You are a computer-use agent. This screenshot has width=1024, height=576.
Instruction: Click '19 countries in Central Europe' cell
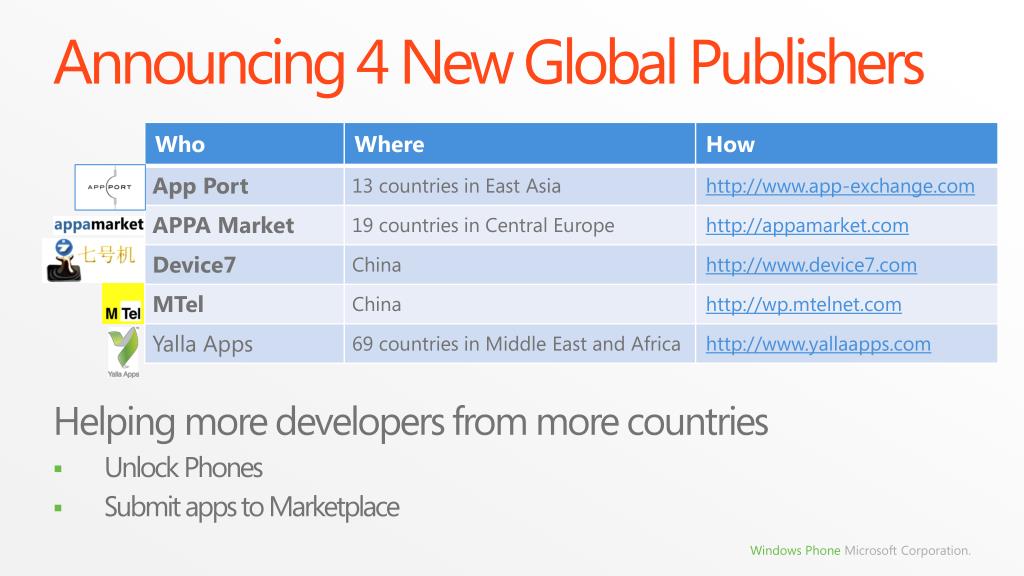pos(520,225)
